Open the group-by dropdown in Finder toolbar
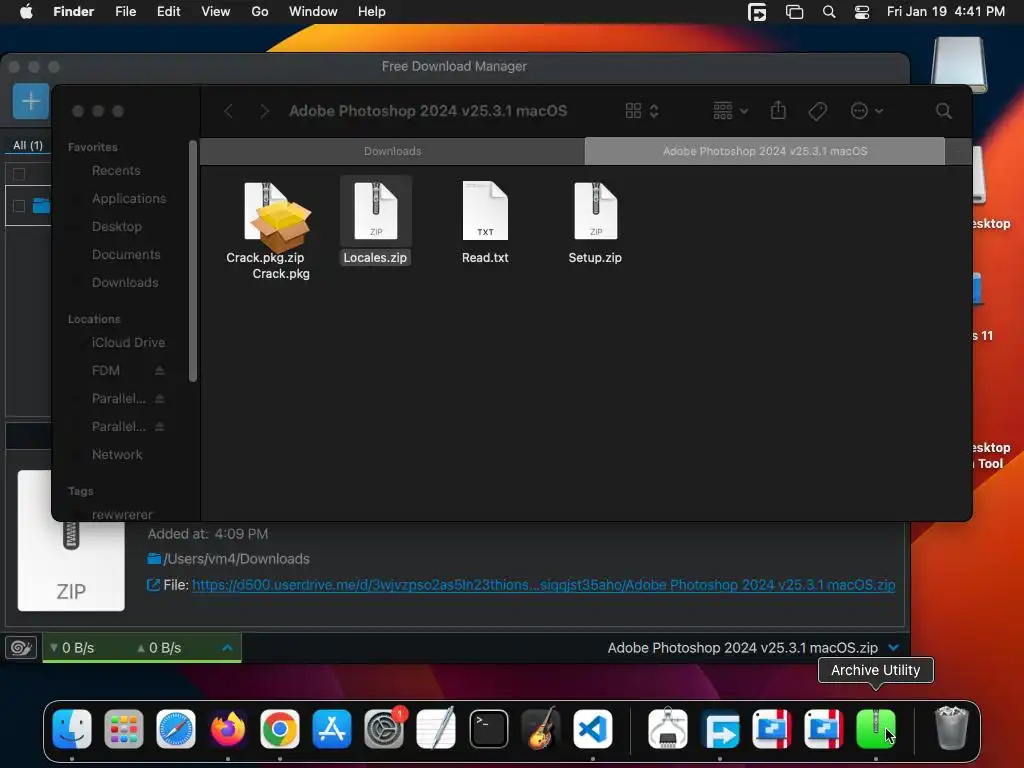Screen dimensions: 1024x768 tap(730, 111)
